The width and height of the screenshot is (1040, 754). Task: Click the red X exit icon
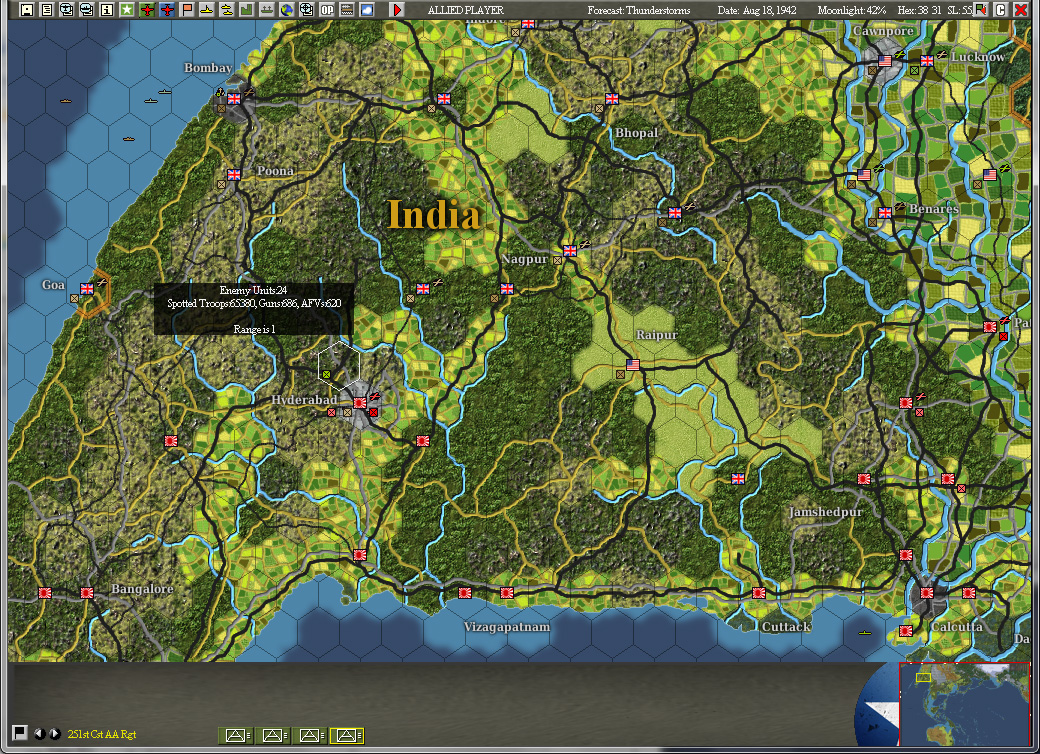[x=1021, y=10]
